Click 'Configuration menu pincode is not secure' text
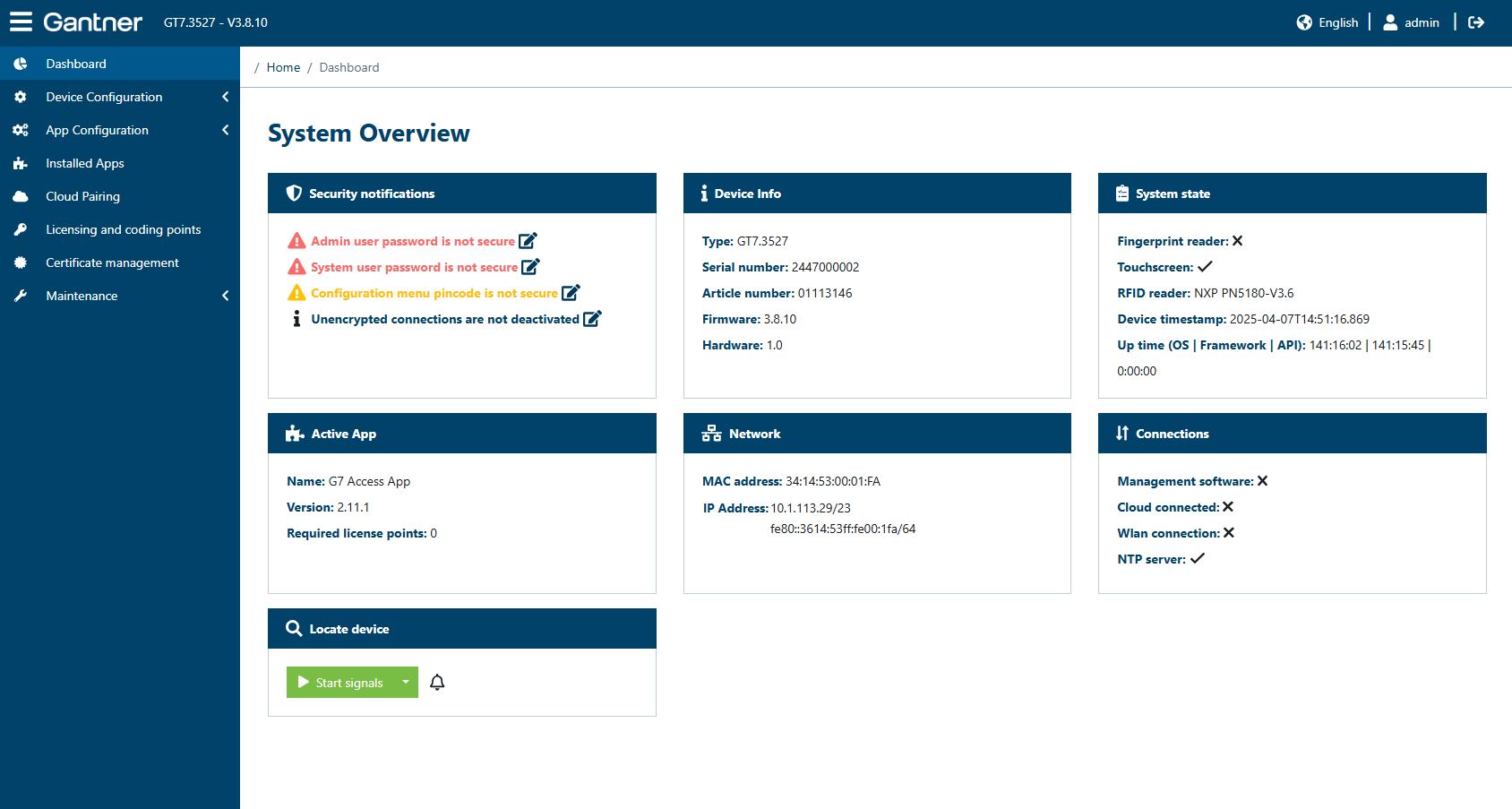Viewport: 1512px width, 809px height. click(x=434, y=293)
